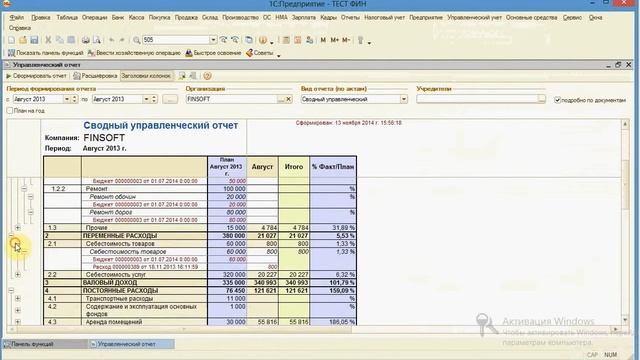The width and height of the screenshot is (640, 360).
Task: Click the Расшифровка icon button
Action: click(x=95, y=76)
